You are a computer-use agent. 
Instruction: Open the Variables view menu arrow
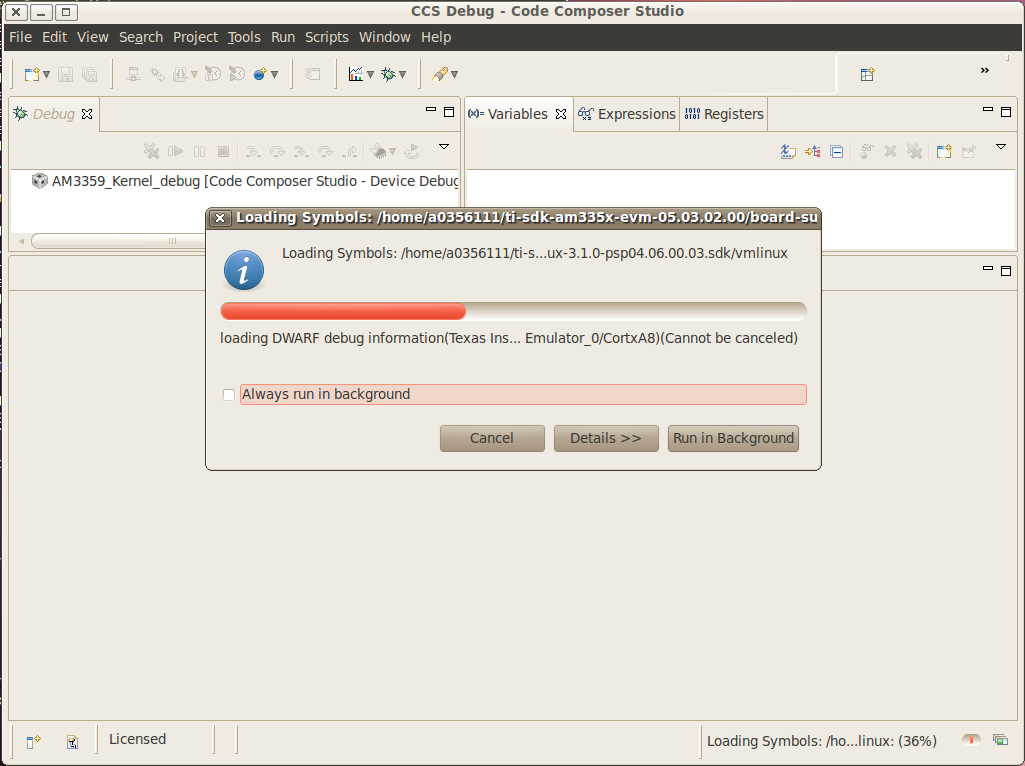(x=1001, y=148)
